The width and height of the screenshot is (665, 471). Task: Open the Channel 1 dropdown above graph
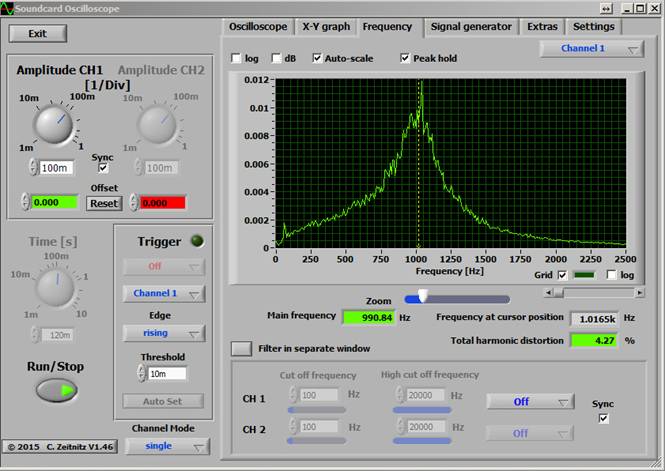tap(590, 49)
